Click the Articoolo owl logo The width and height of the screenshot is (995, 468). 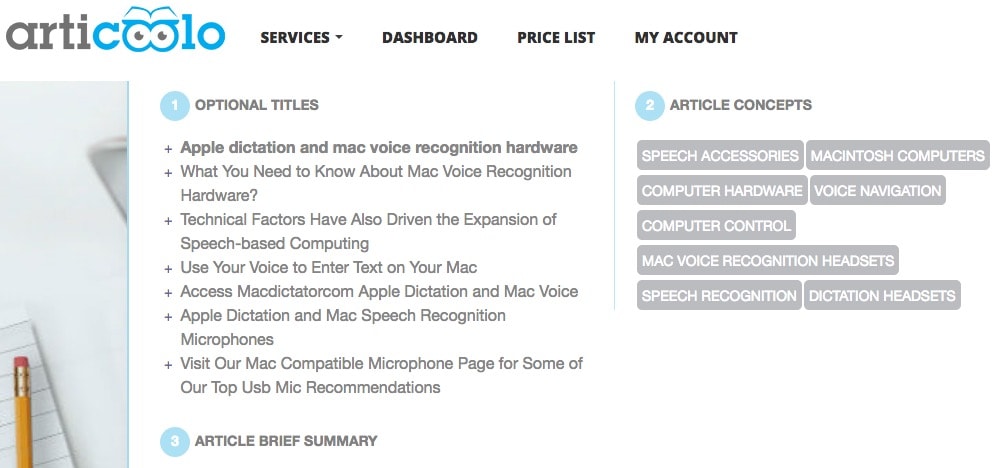tap(115, 30)
